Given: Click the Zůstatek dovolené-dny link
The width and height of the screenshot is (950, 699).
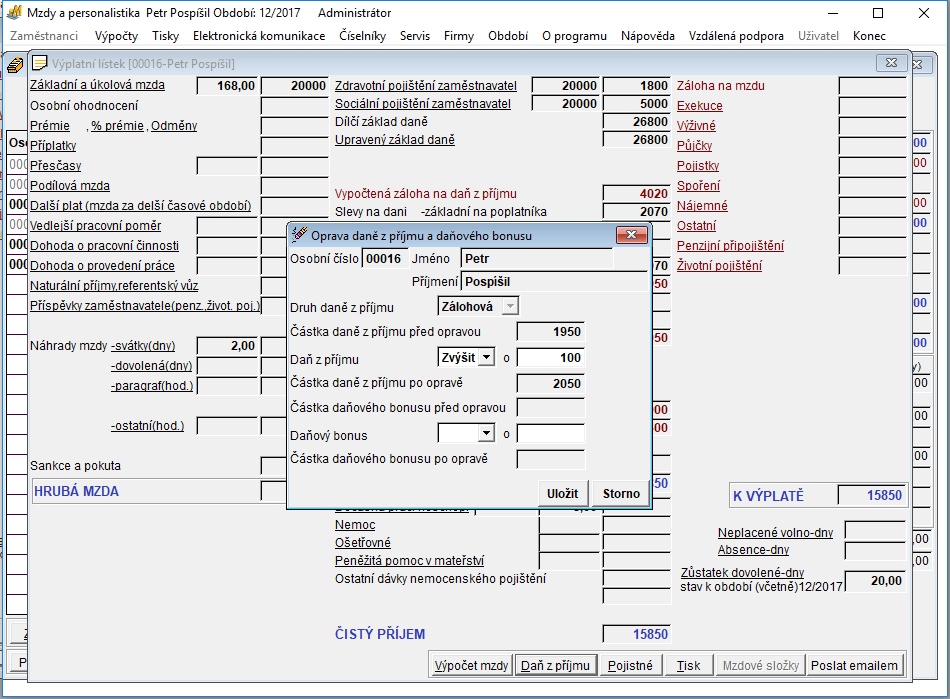Looking at the screenshot, I should [742, 572].
